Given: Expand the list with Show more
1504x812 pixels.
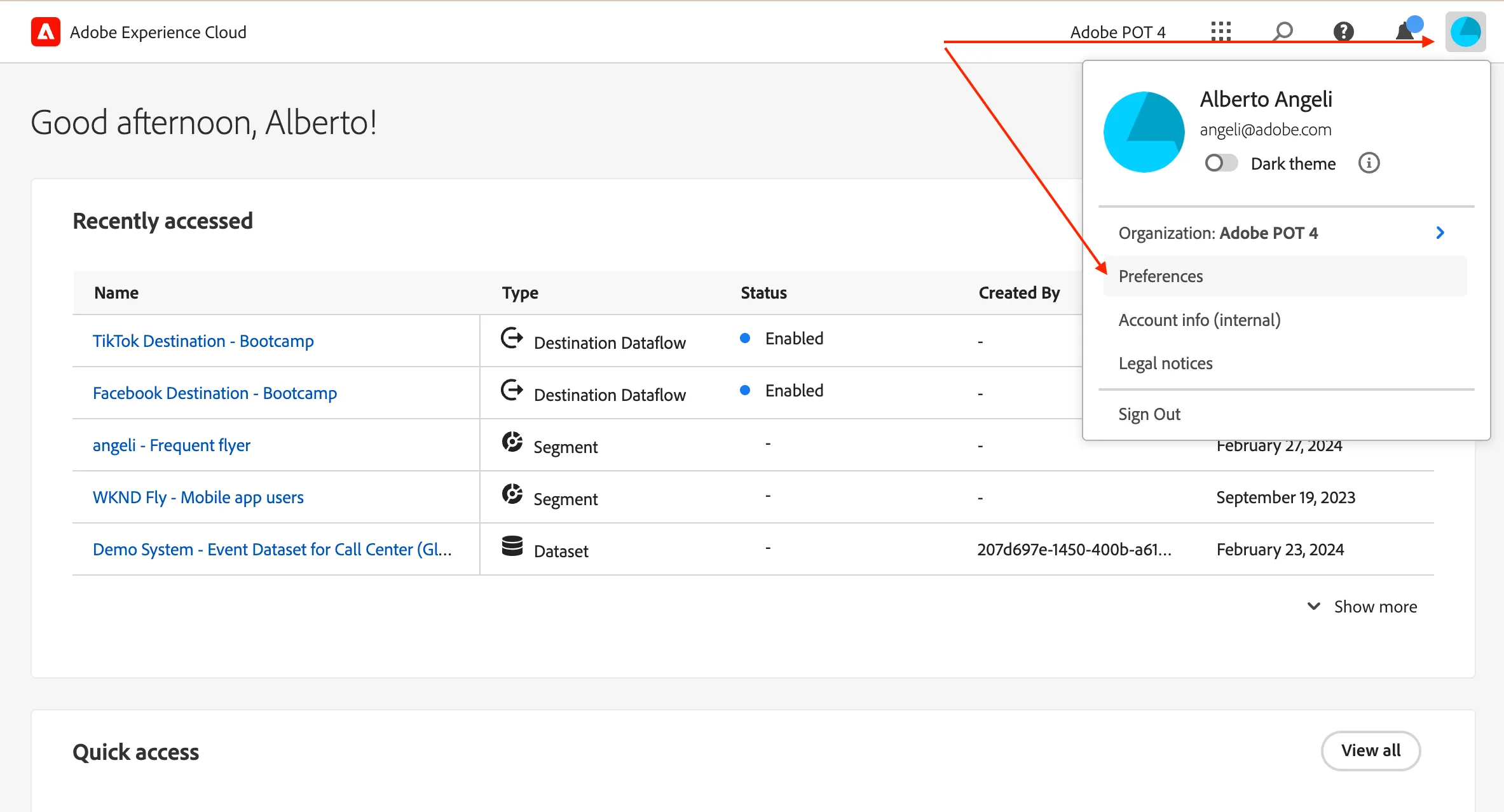Looking at the screenshot, I should [1362, 607].
